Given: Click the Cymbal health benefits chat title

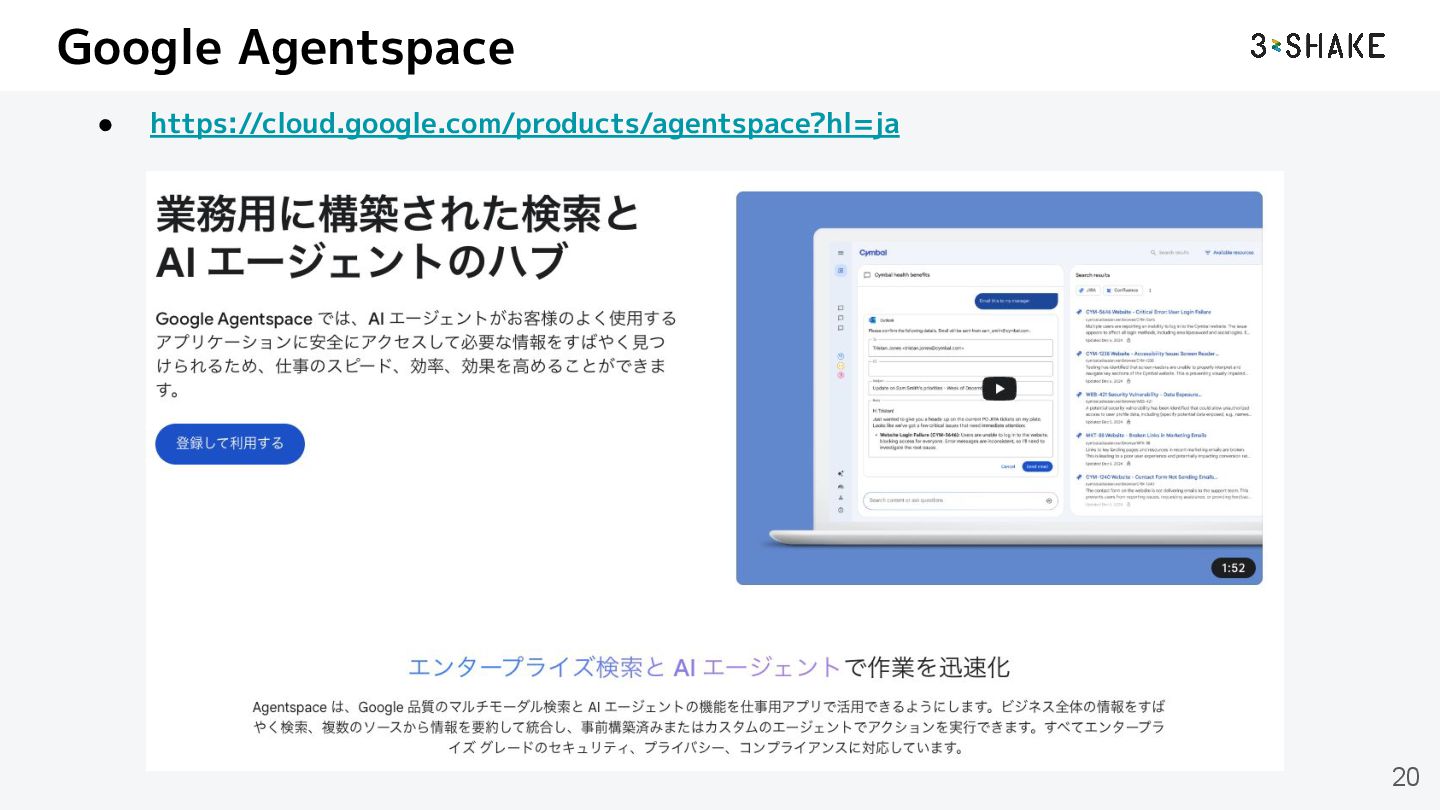Looking at the screenshot, I should click(x=902, y=275).
